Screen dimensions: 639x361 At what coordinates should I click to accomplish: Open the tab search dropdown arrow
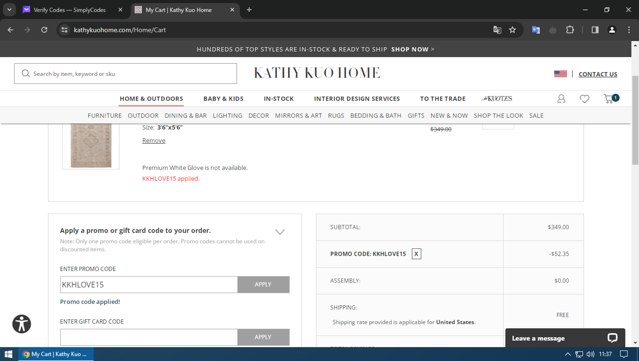coord(9,10)
